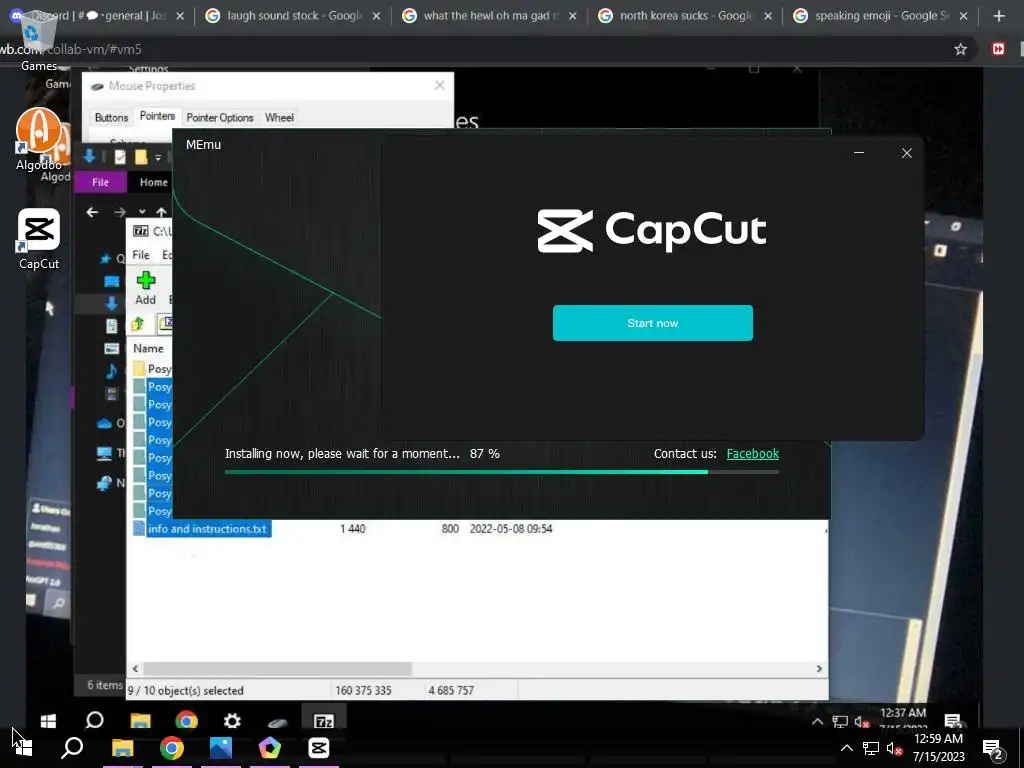Select This PC in Explorer sidebar
The image size is (1024, 768).
(x=104, y=453)
